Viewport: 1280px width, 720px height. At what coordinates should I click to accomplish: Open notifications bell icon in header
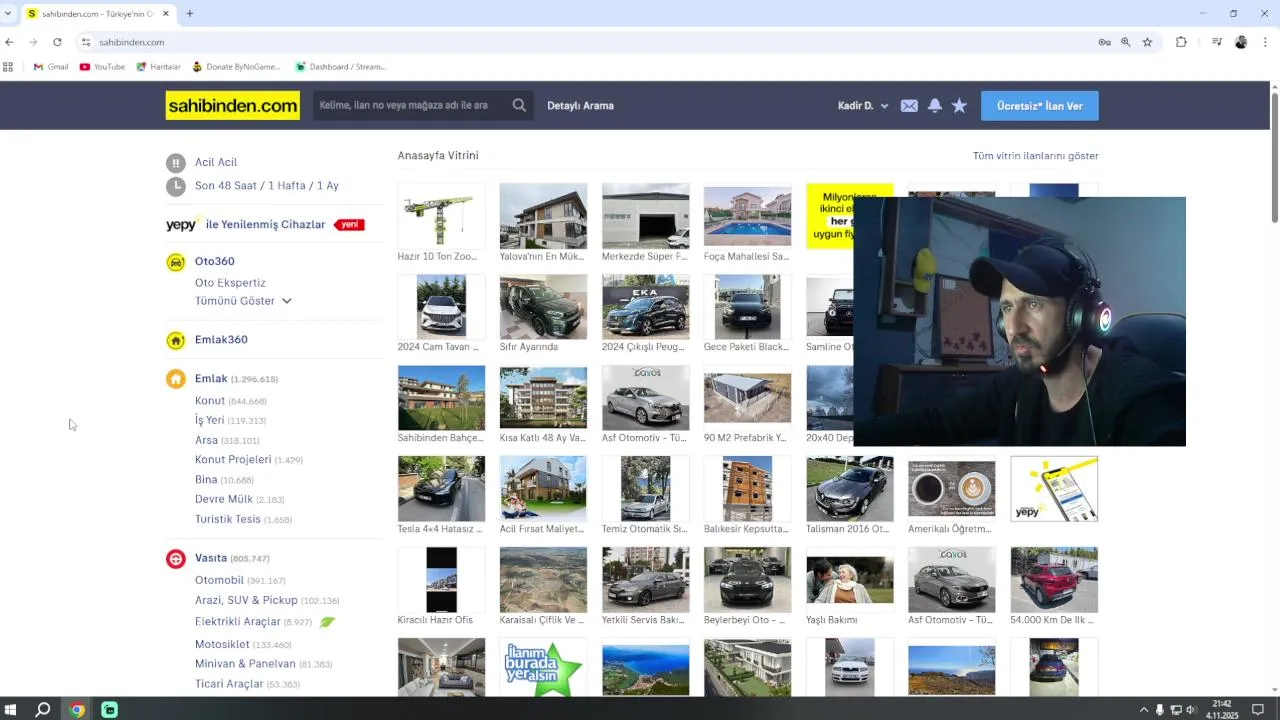[935, 106]
